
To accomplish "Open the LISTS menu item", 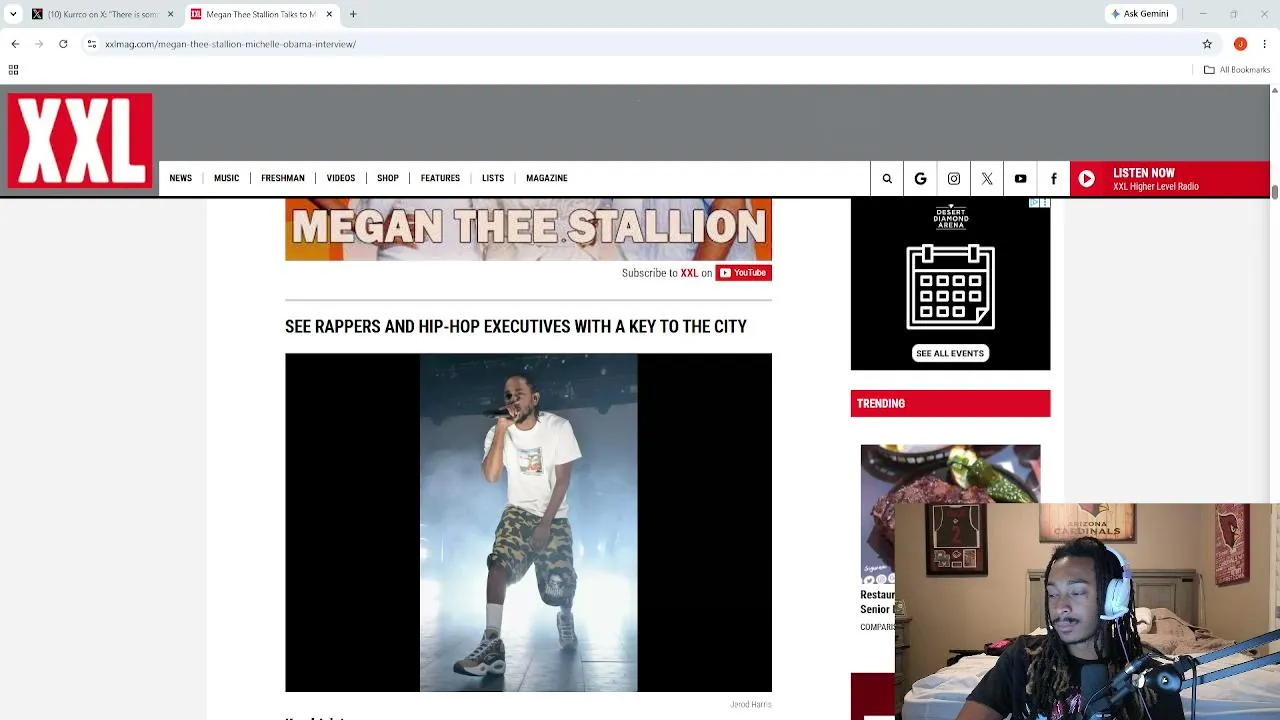I will click(493, 178).
